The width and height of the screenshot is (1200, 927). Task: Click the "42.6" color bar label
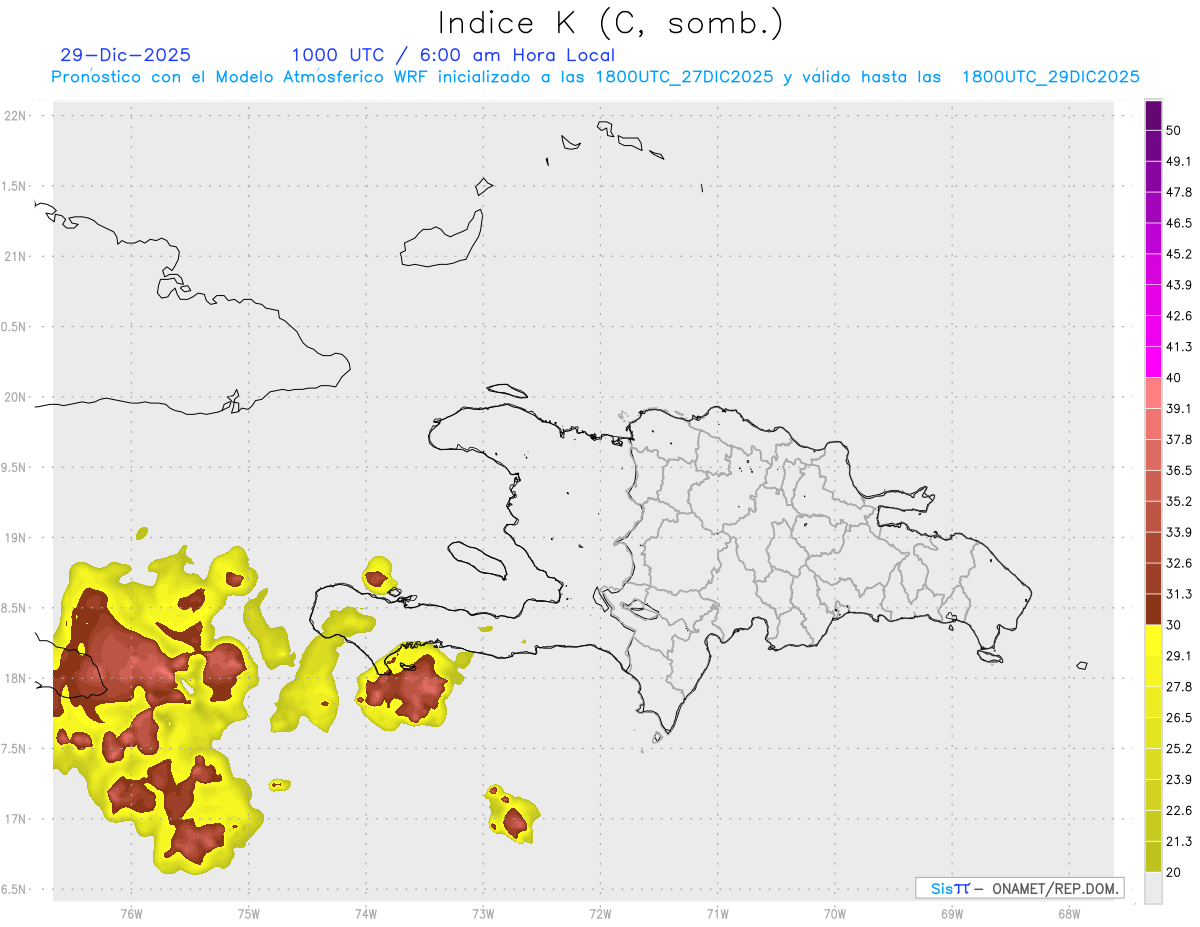click(1179, 316)
